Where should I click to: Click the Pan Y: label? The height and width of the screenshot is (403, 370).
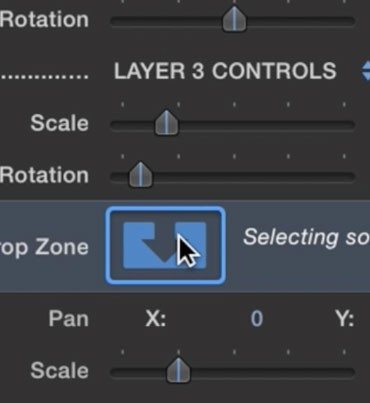click(345, 319)
